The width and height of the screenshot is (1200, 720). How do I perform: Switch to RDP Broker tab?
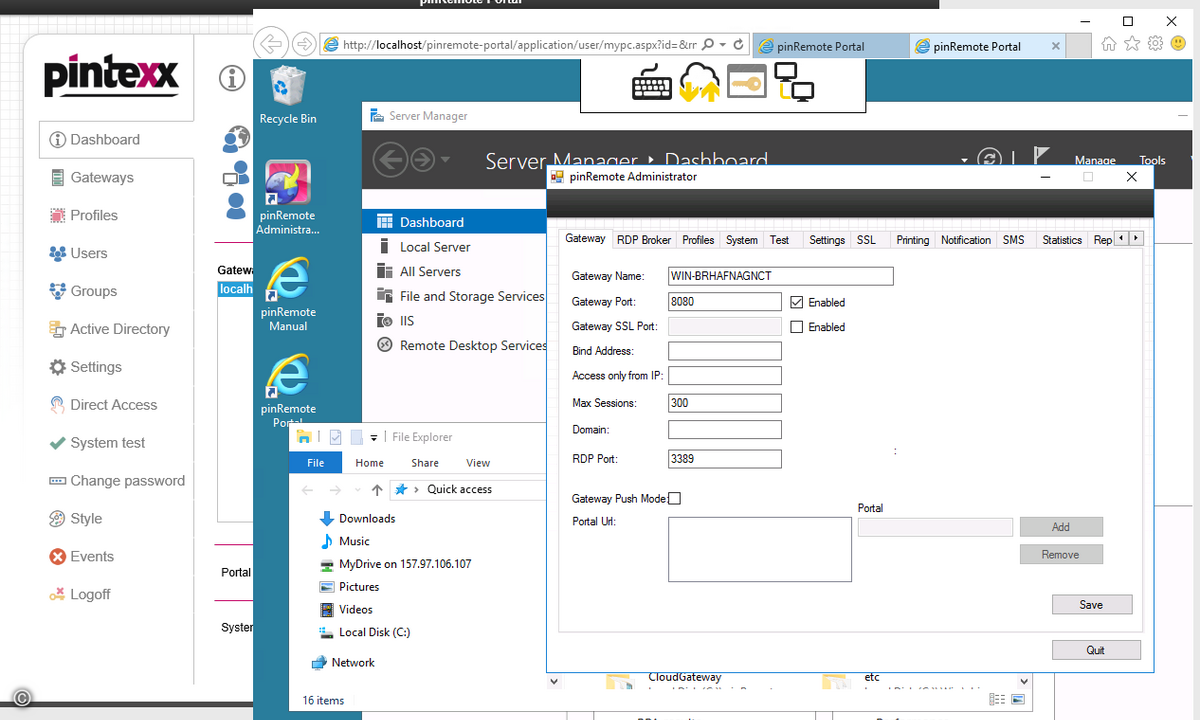coord(644,240)
